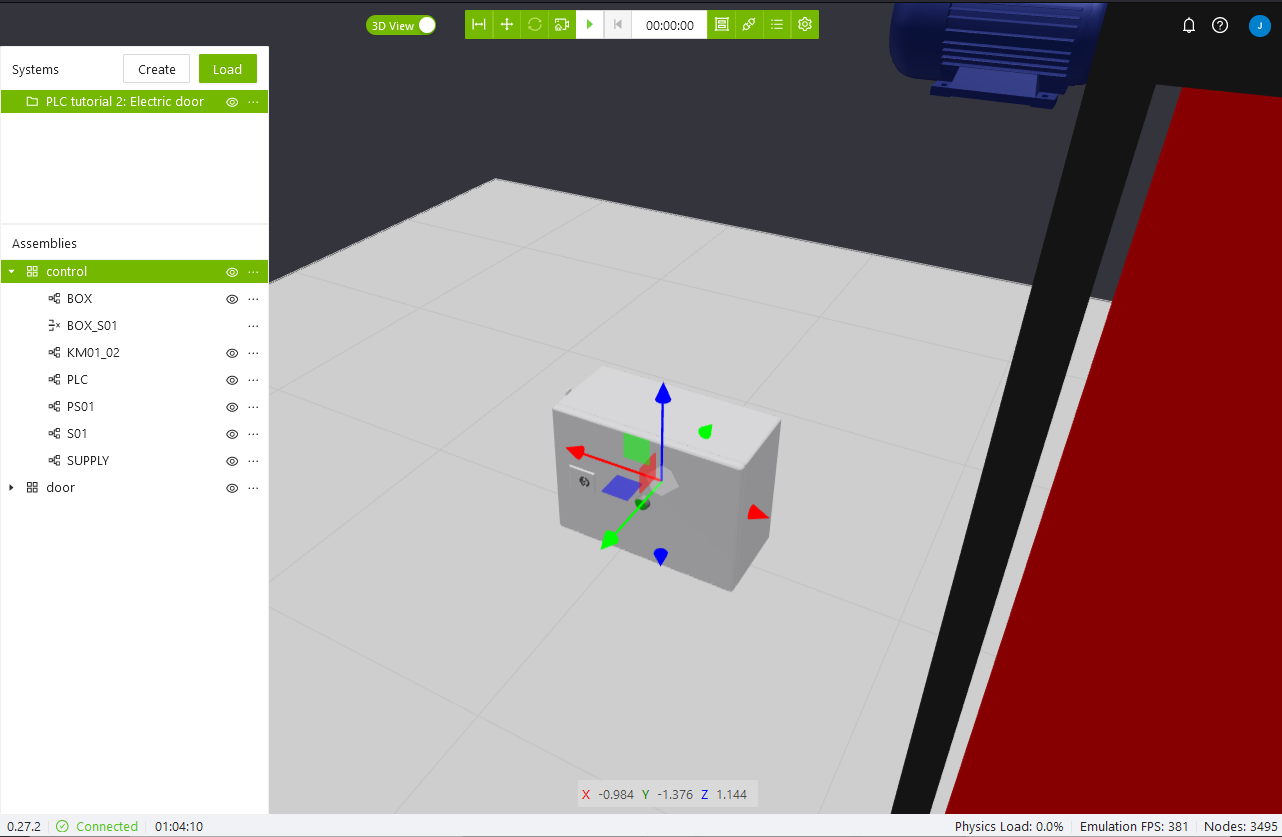This screenshot has height=837, width=1282.
Task: Reset simulation to the start
Action: pyautogui.click(x=618, y=25)
